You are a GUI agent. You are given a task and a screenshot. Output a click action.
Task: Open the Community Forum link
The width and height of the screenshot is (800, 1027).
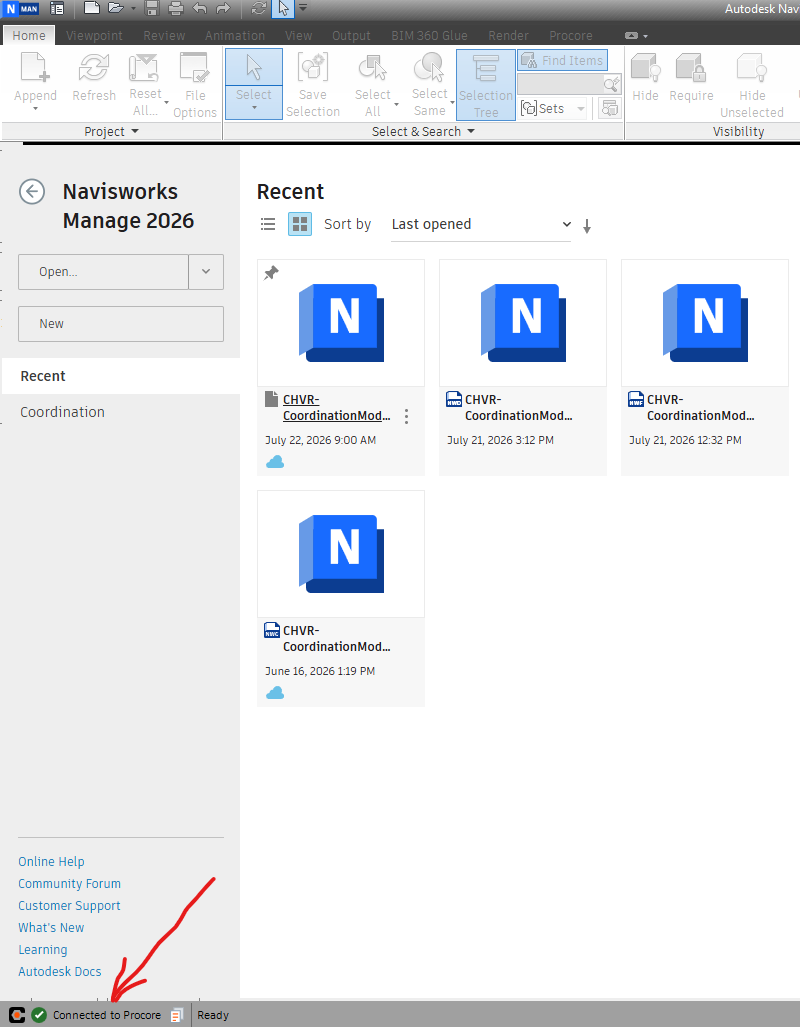pos(69,884)
